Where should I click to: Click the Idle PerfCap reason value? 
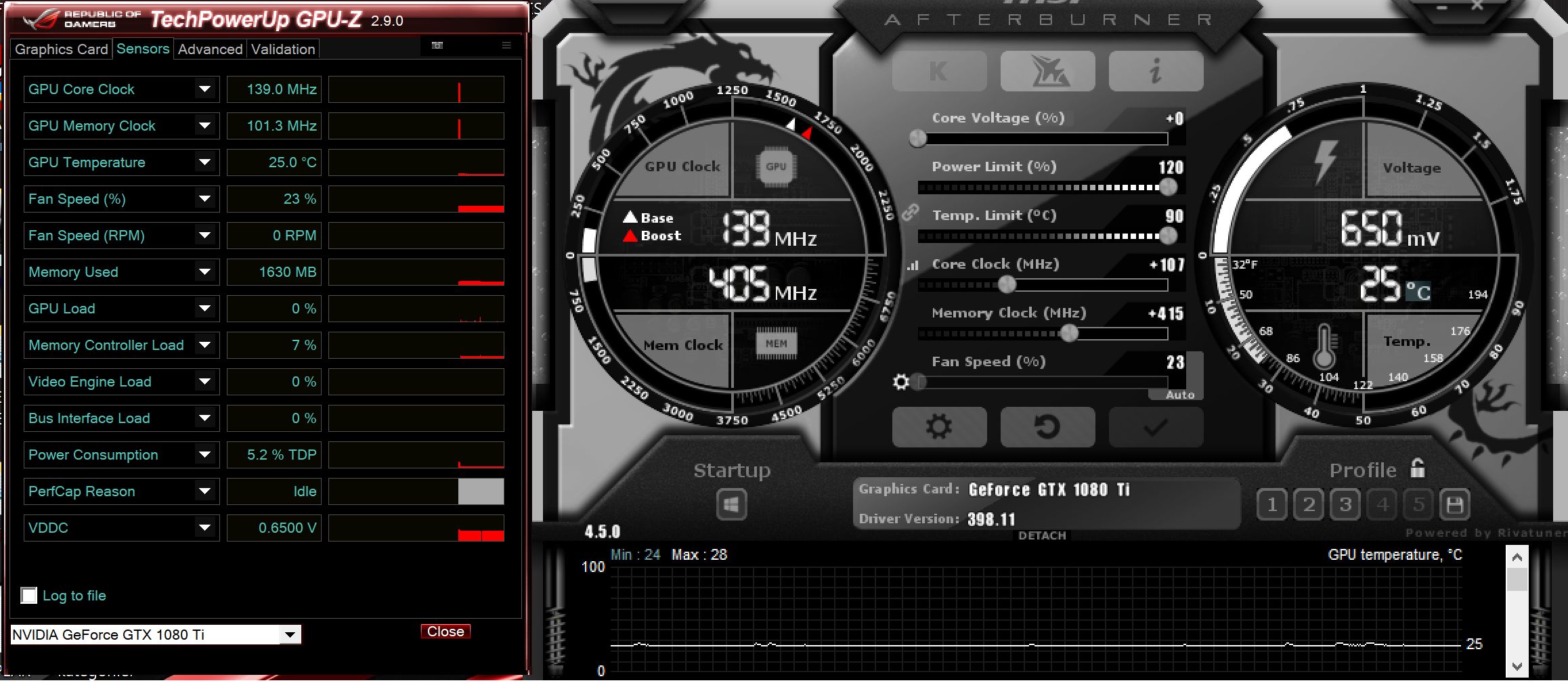click(x=274, y=491)
